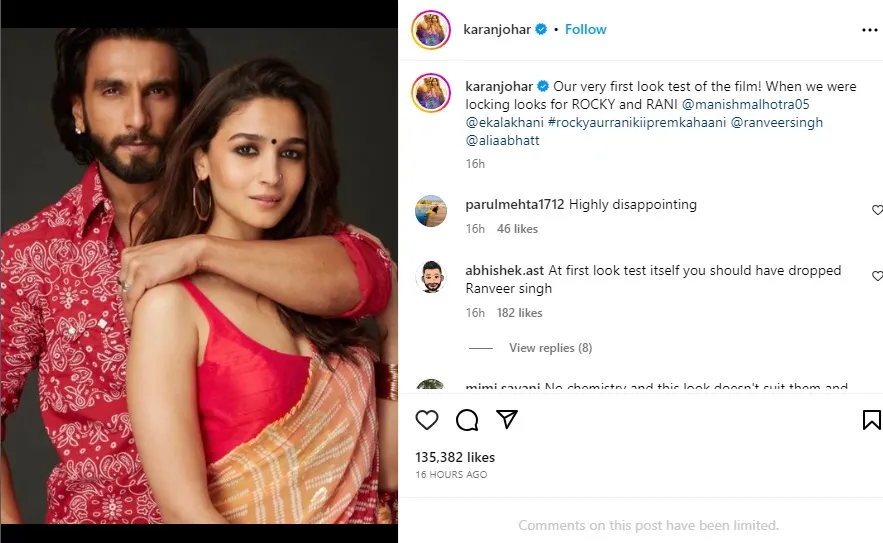This screenshot has height=543, width=883.
Task: Open the @aliaabhatt mention
Action: pos(502,141)
